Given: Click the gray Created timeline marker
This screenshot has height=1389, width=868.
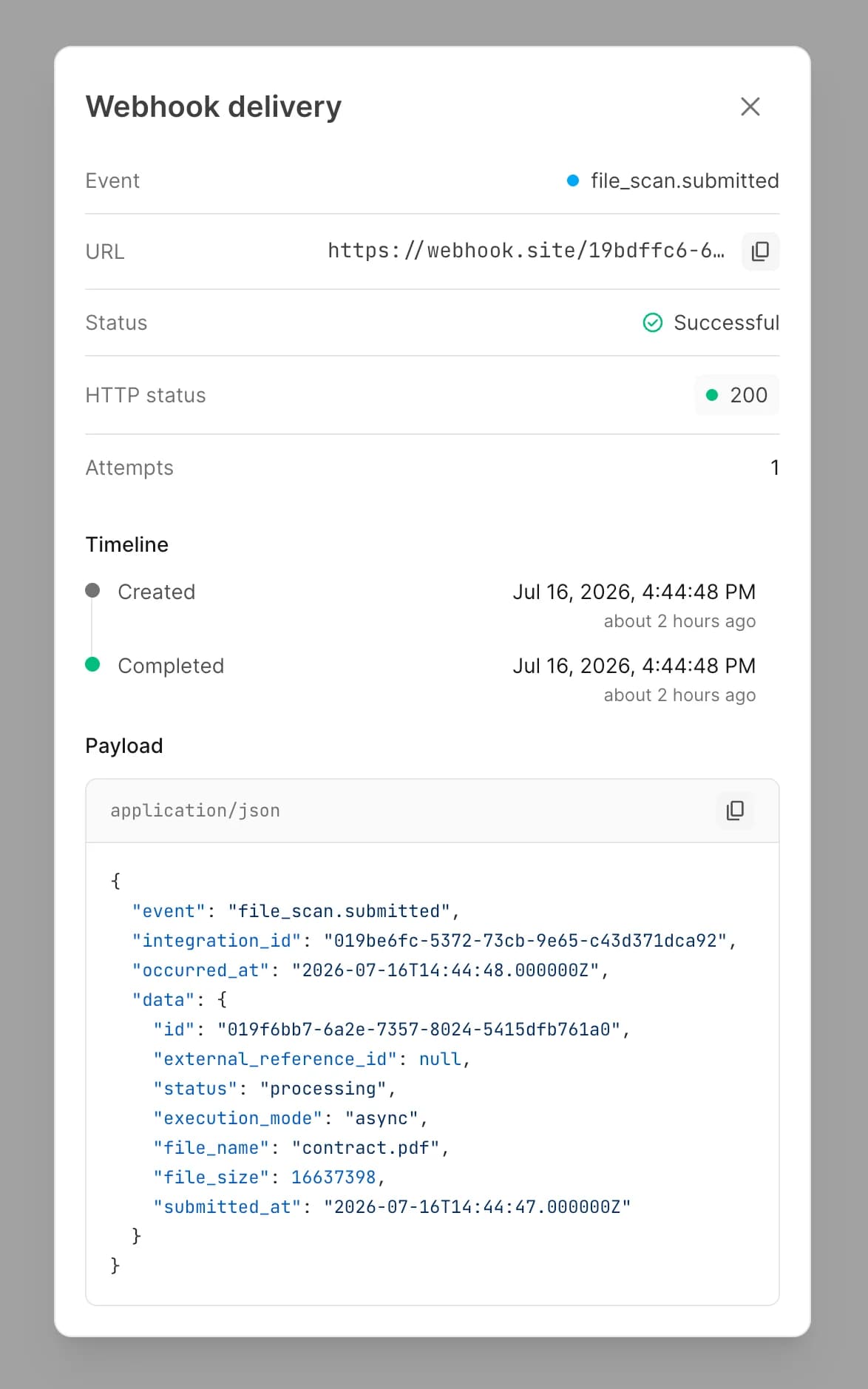Looking at the screenshot, I should point(92,590).
